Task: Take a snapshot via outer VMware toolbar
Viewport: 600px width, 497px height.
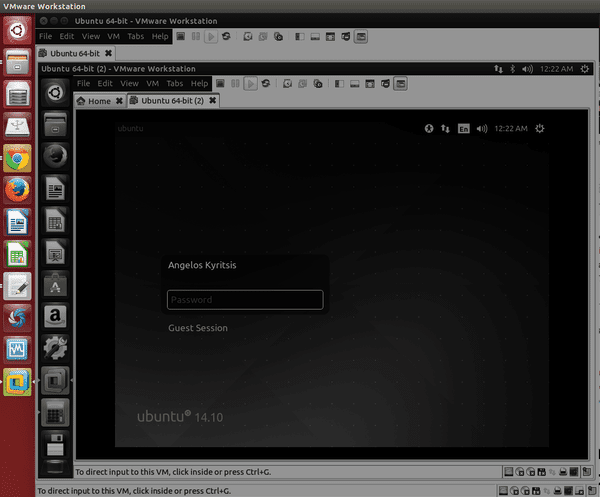Action: tap(248, 37)
